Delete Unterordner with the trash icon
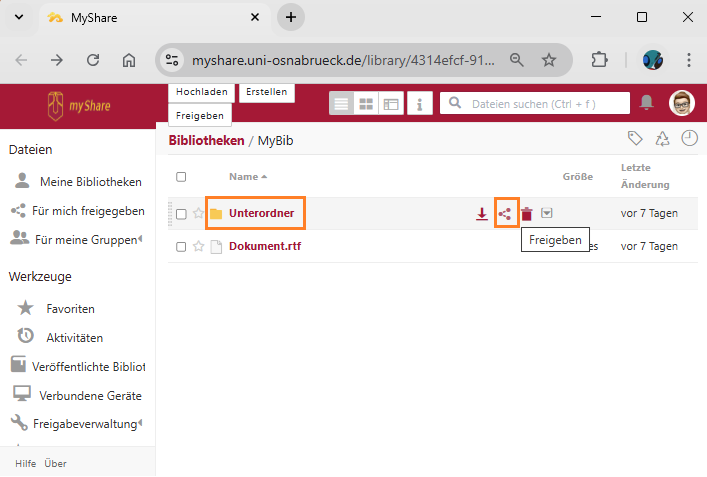Screen dimensions: 707x477 pyautogui.click(x=527, y=214)
